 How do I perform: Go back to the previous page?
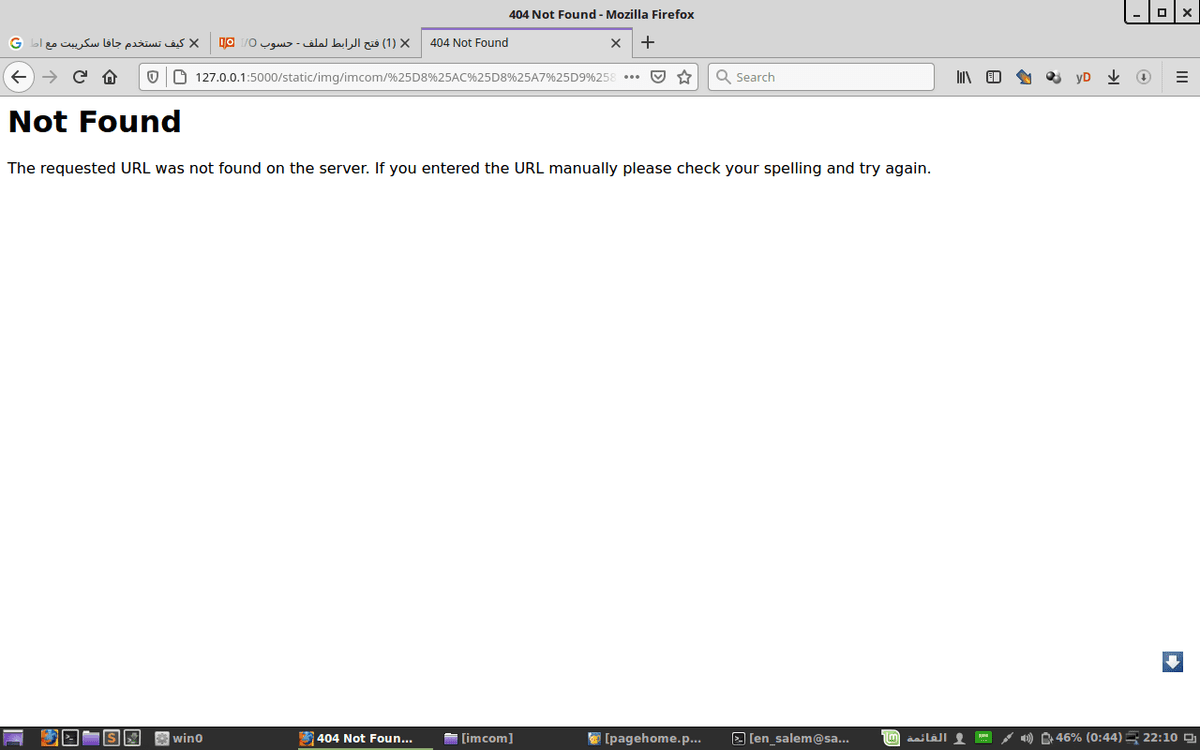[x=19, y=77]
